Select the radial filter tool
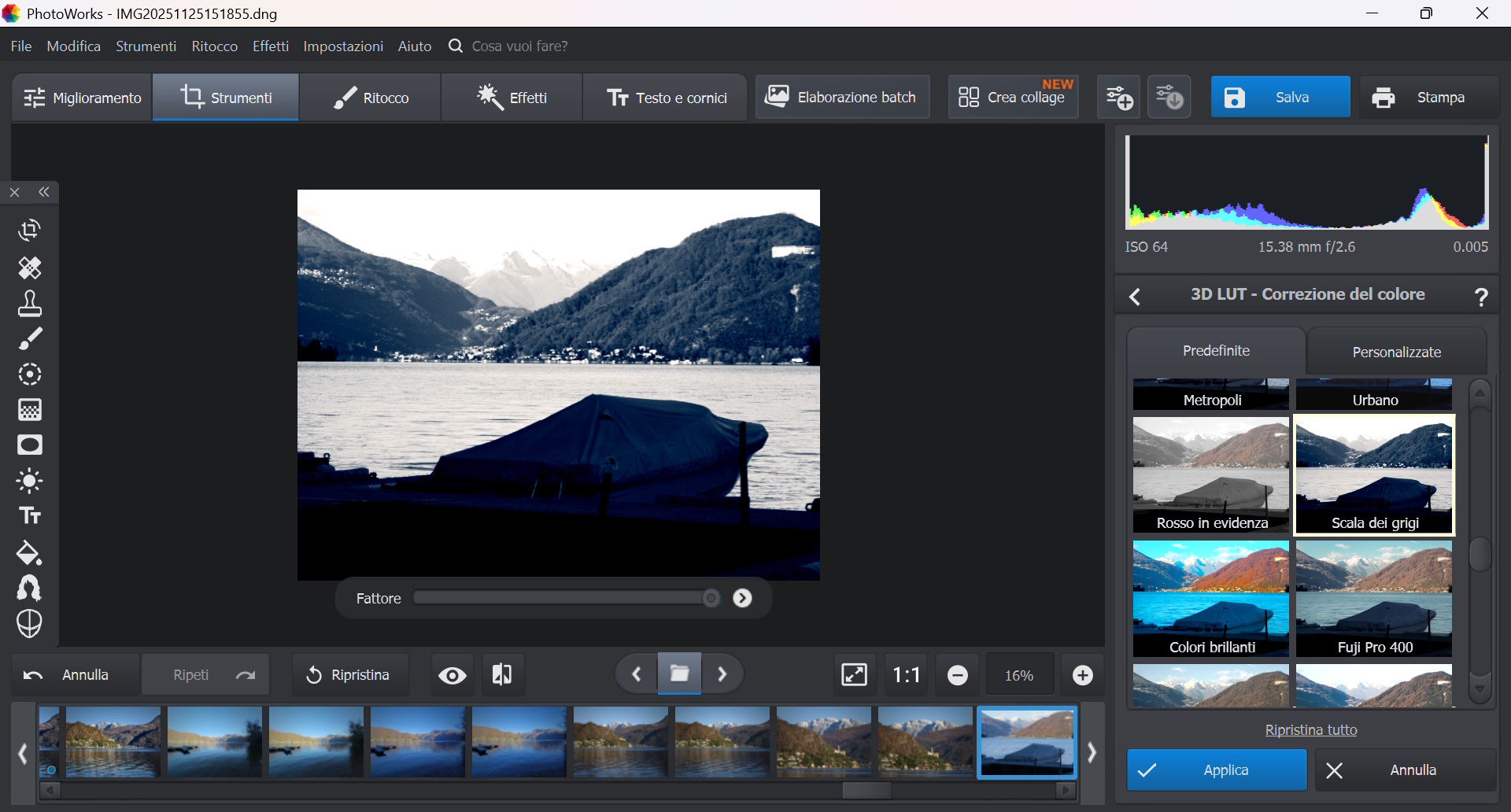Viewport: 1511px width, 812px height. [30, 375]
